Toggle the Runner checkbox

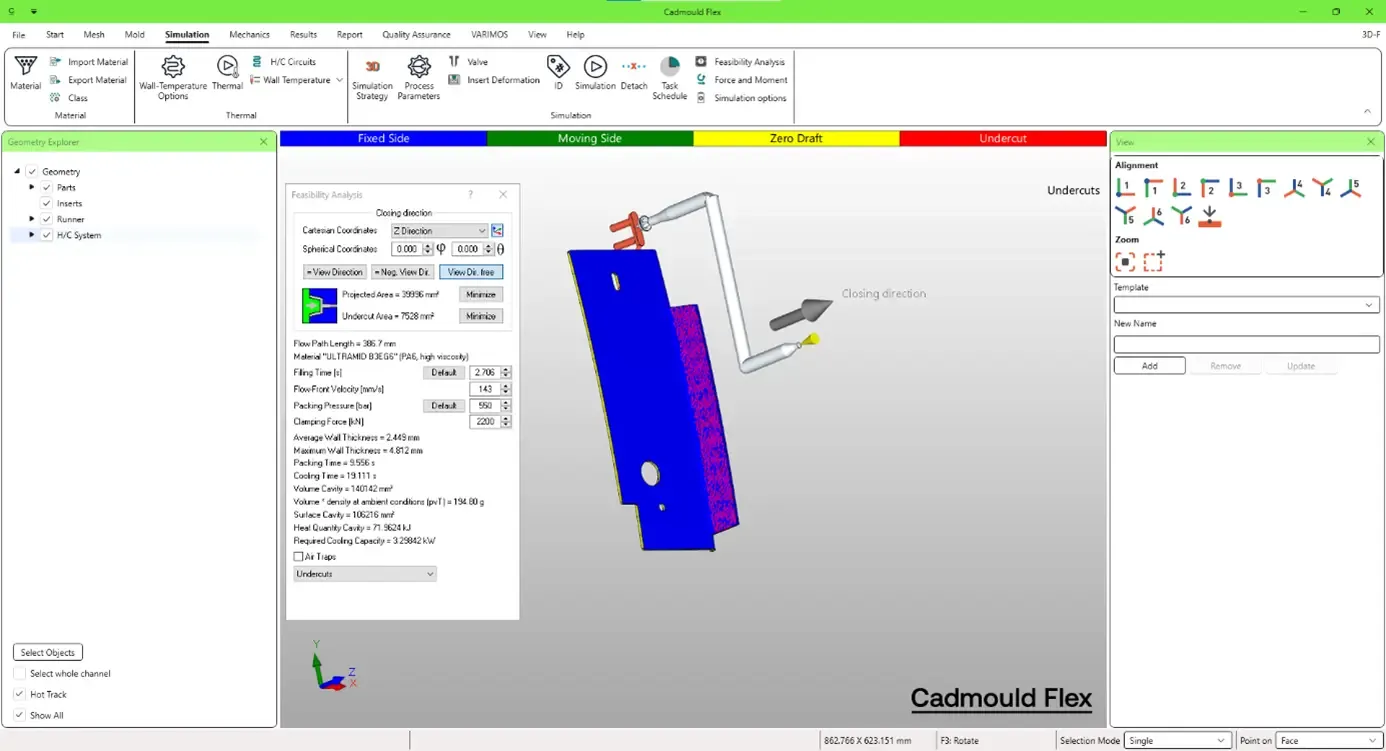(x=47, y=220)
